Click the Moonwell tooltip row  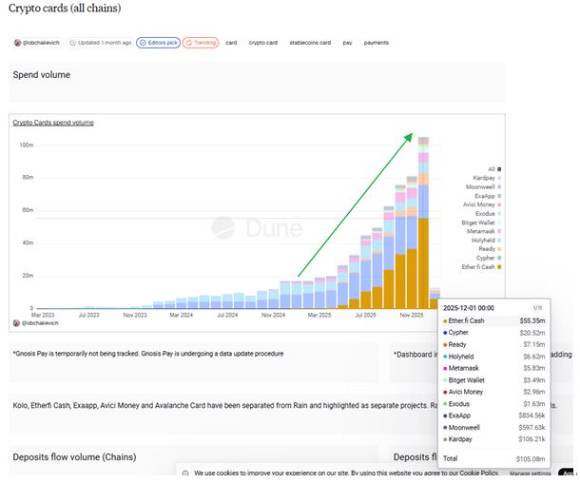point(494,427)
